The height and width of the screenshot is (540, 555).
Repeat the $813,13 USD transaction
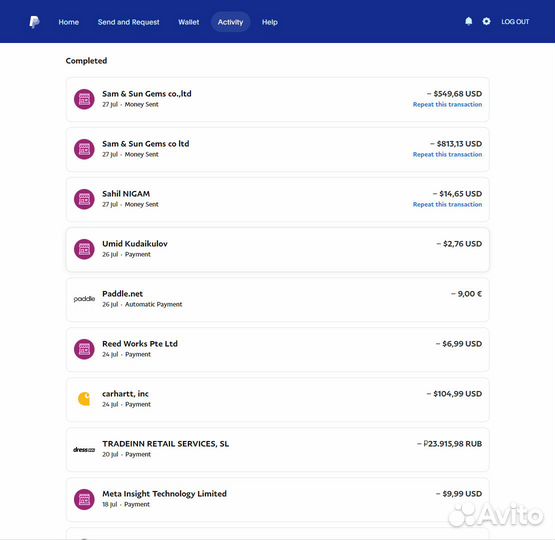(x=447, y=154)
